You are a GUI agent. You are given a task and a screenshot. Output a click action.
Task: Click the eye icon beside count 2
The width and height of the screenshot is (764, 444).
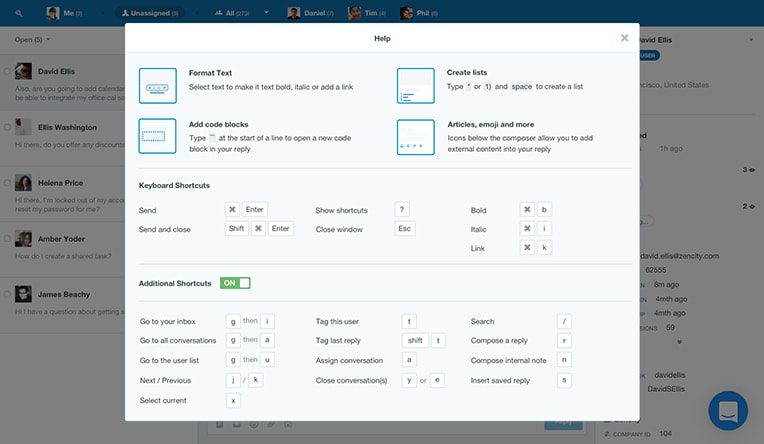752,206
